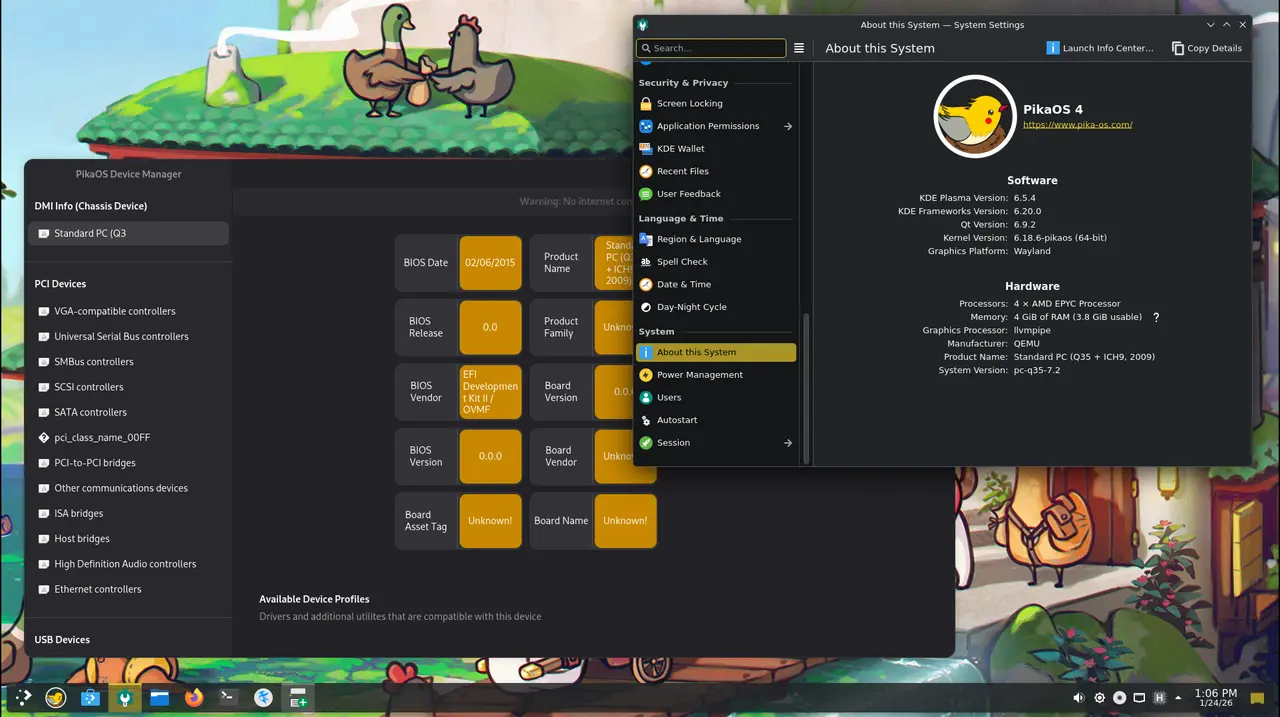Viewport: 1280px width, 717px height.
Task: Show hidden system tray icons
Action: click(x=1177, y=698)
